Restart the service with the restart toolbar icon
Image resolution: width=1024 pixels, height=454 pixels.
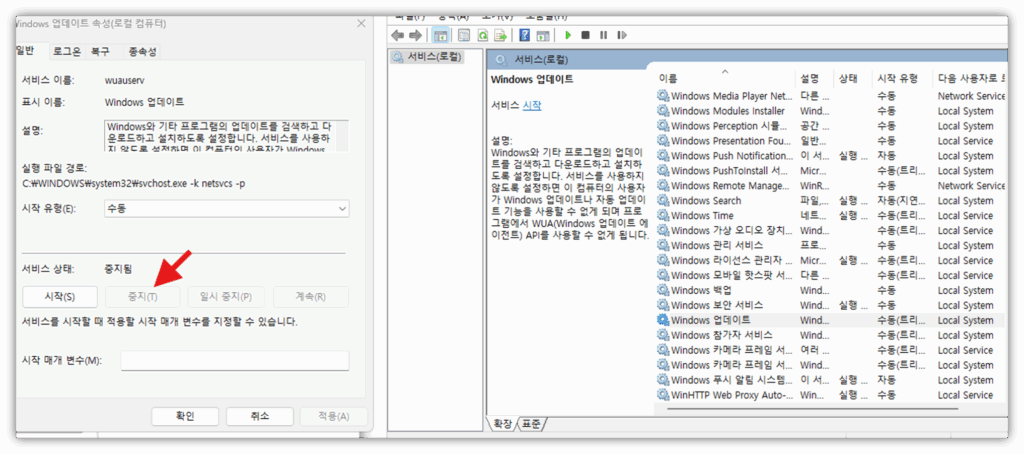(622, 35)
